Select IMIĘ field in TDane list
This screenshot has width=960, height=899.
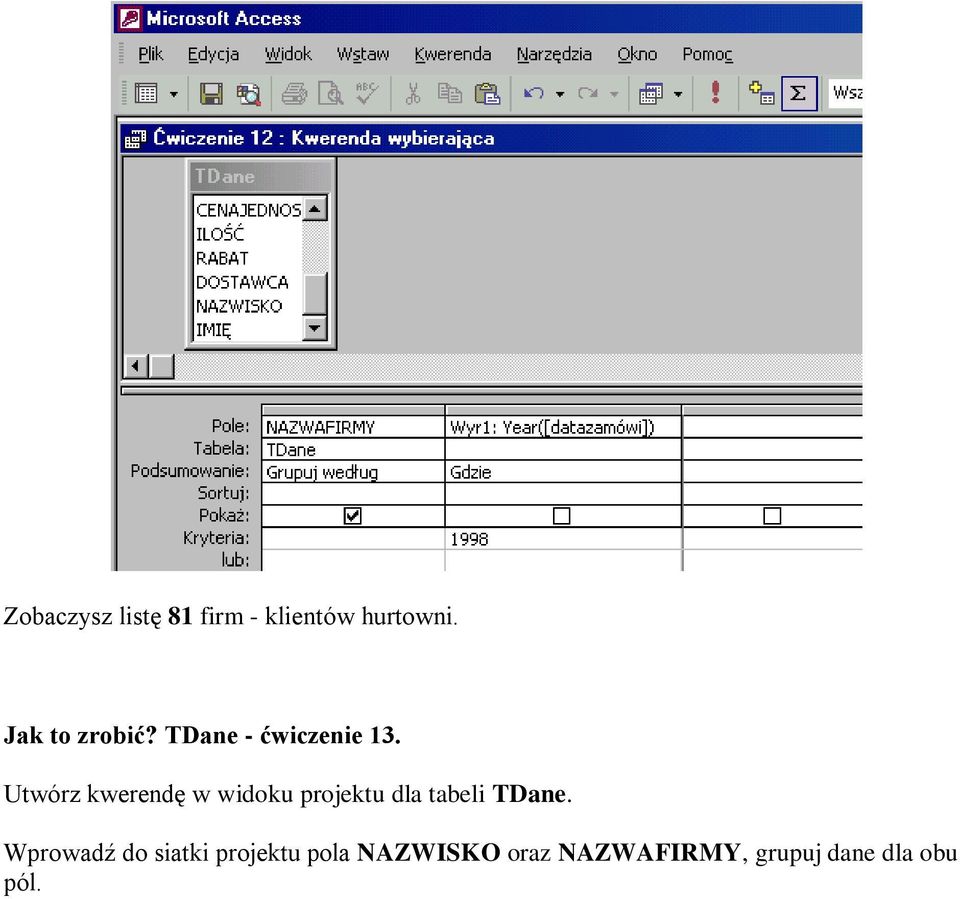pos(248,330)
